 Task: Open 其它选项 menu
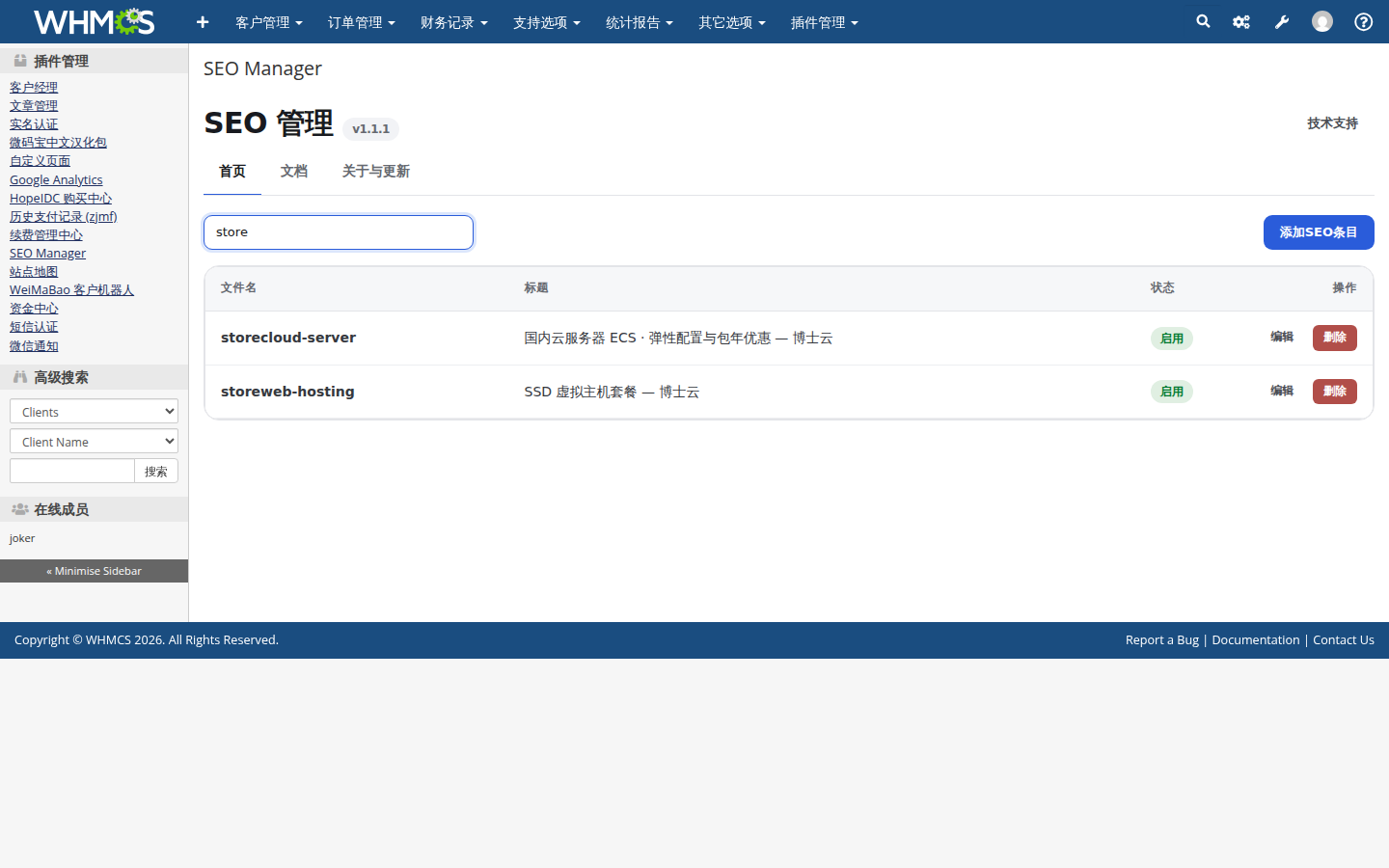tap(732, 22)
